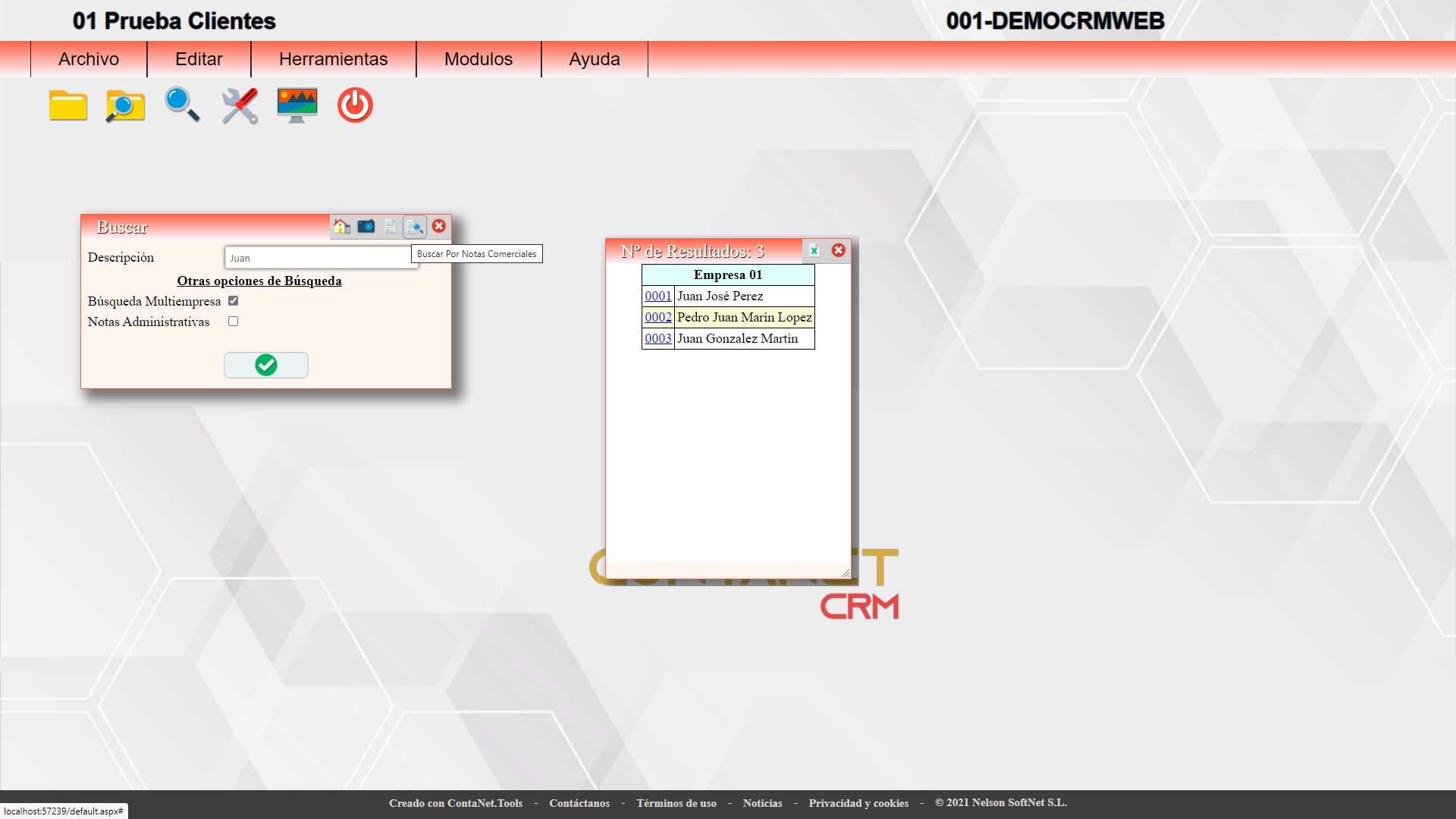The height and width of the screenshot is (819, 1456).
Task: Open the Creado con ContaNet.Tools footer link
Action: pyautogui.click(x=456, y=803)
